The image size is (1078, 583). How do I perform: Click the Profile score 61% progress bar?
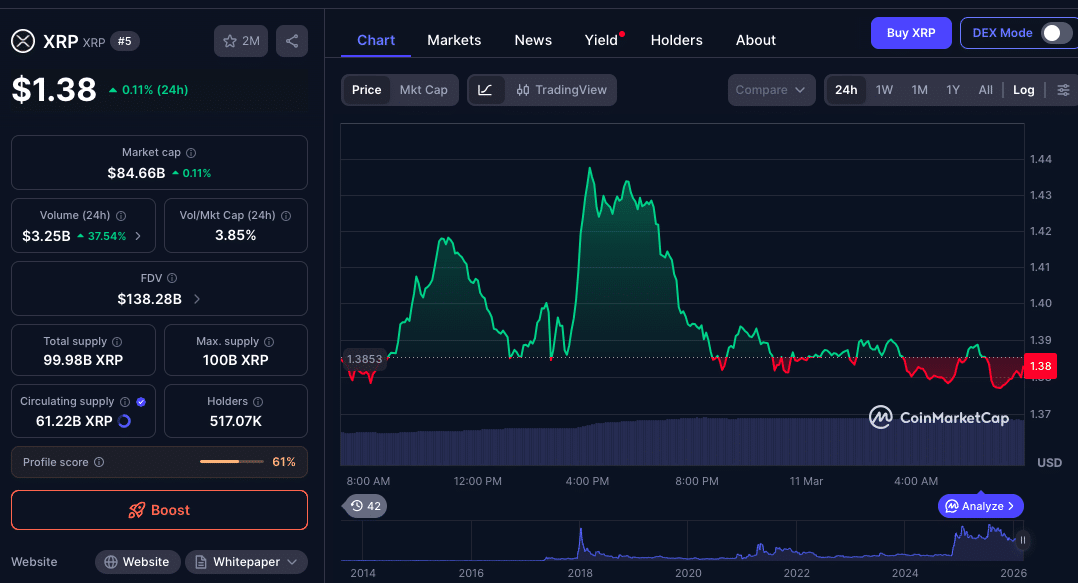tap(232, 461)
